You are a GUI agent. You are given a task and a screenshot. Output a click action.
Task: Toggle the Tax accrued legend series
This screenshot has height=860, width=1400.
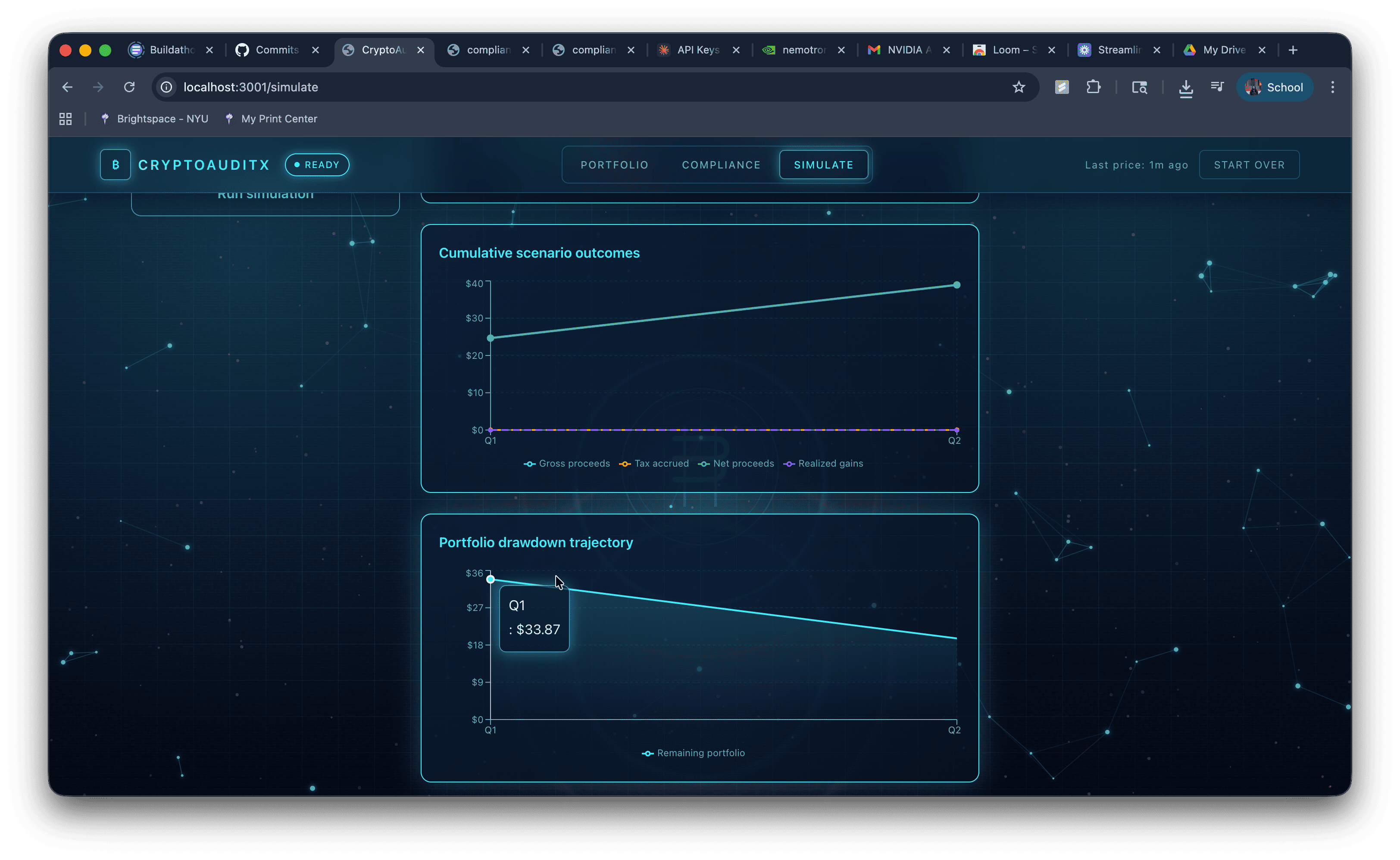click(x=654, y=464)
